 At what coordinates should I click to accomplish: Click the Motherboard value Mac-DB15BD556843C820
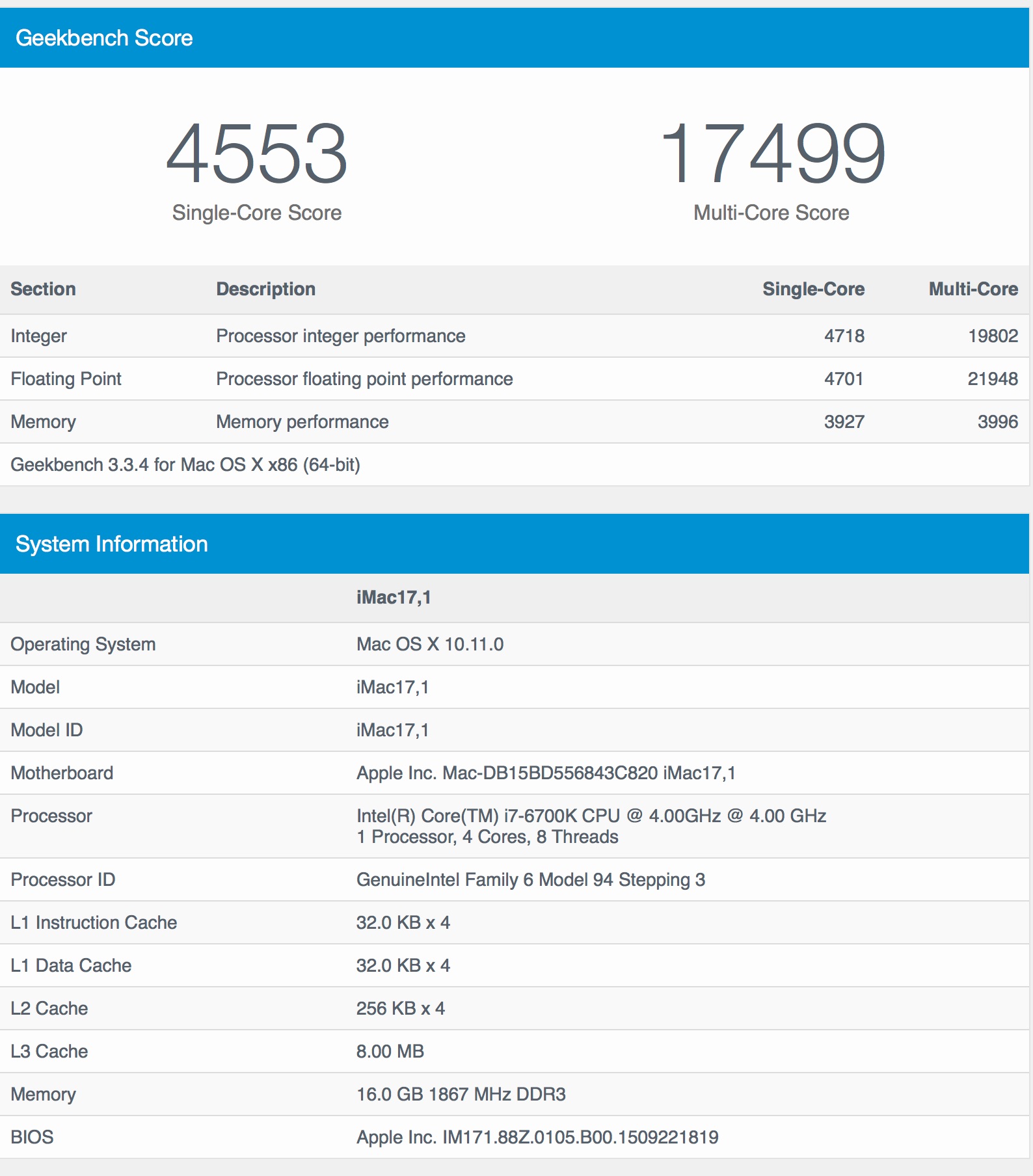(x=546, y=773)
